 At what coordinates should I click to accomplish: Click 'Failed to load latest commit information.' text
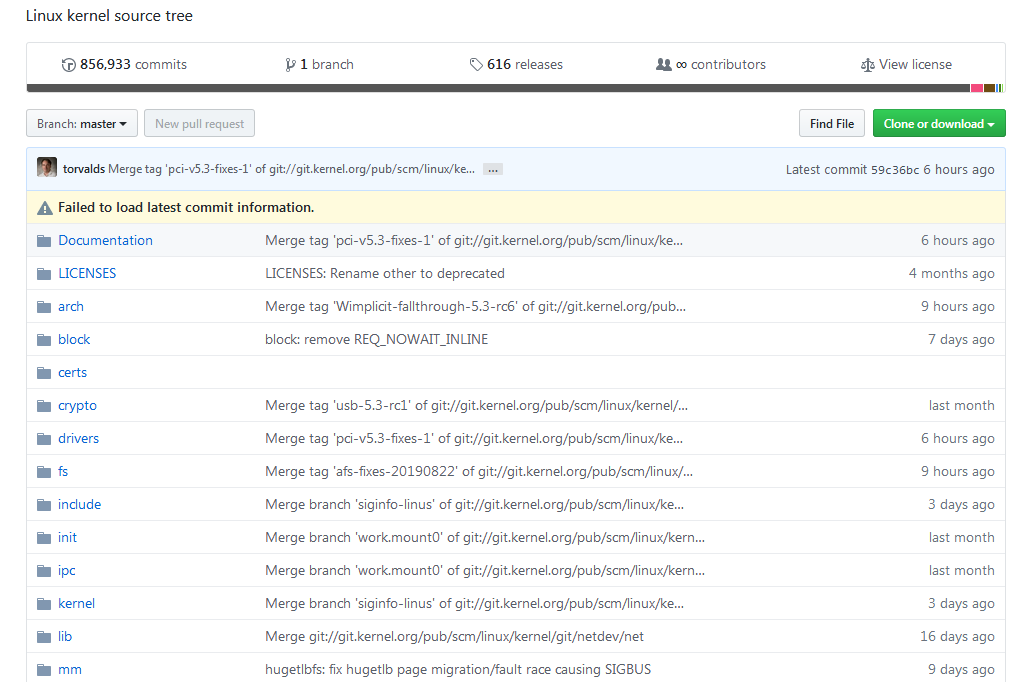[x=186, y=208]
